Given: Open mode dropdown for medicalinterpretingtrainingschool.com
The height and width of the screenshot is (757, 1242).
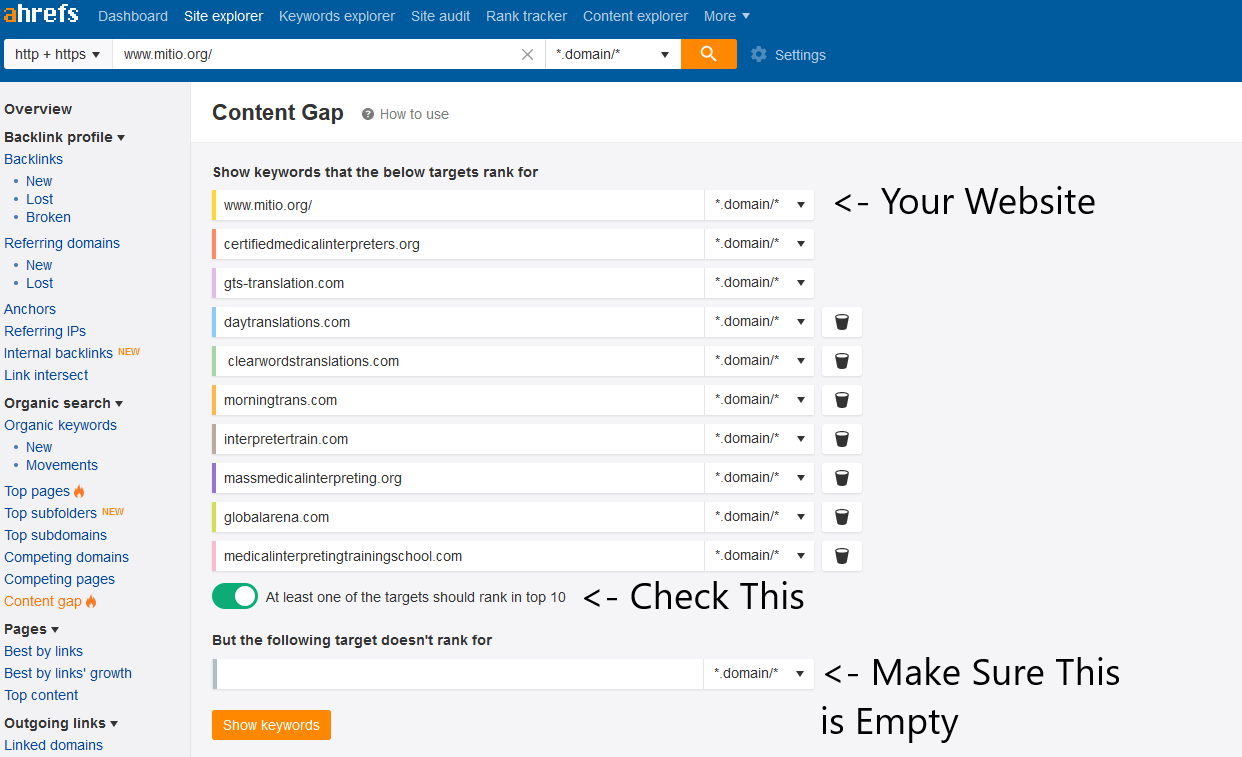Looking at the screenshot, I should [x=759, y=556].
